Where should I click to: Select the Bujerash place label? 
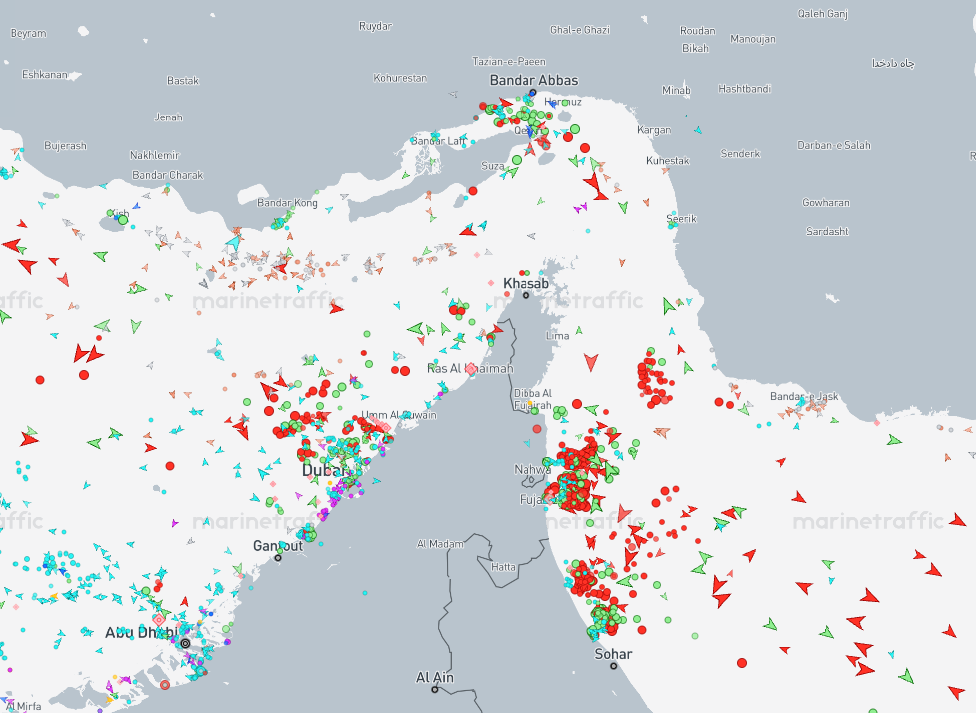coord(65,146)
